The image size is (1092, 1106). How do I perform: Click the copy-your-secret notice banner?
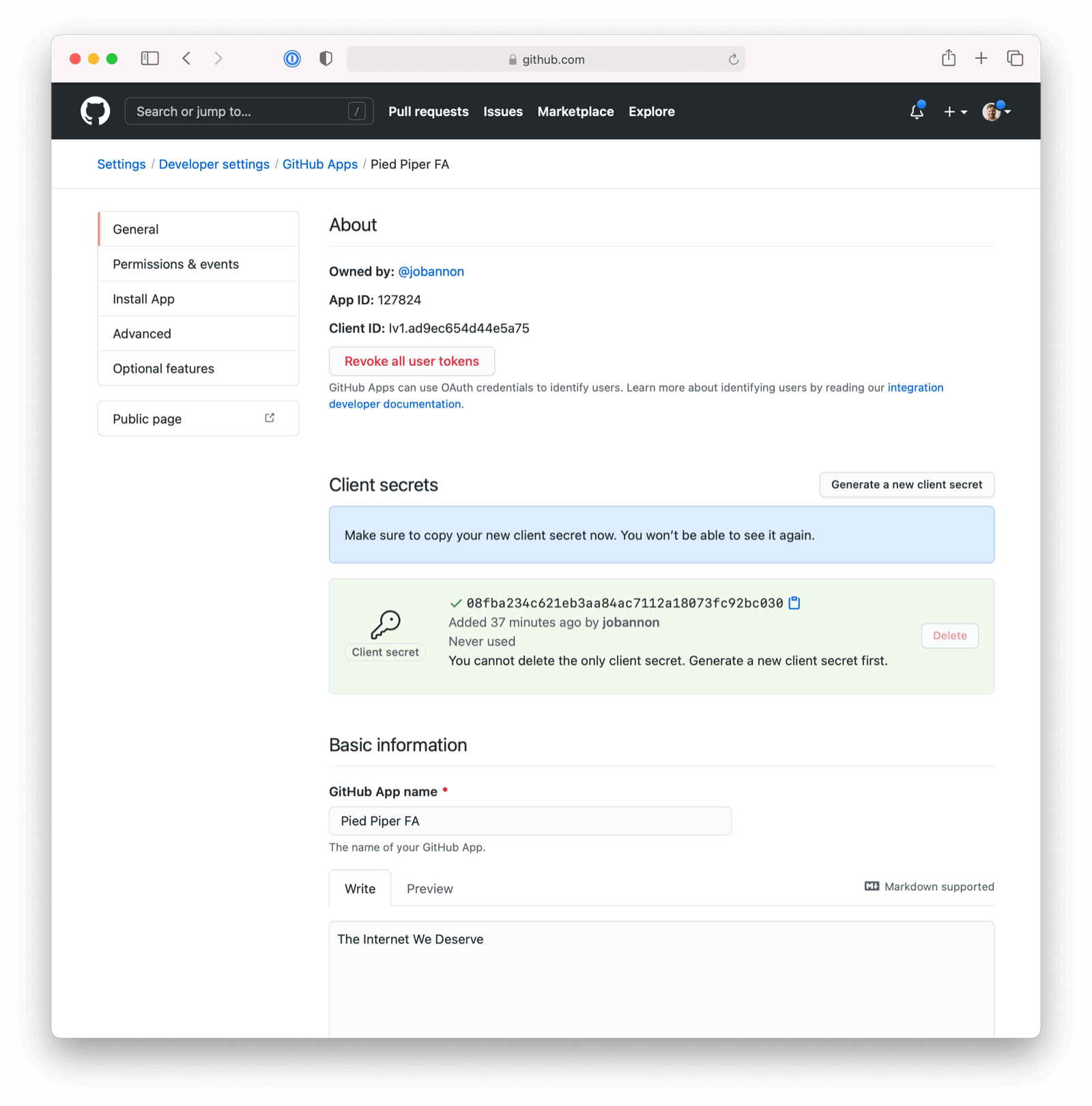pos(661,535)
